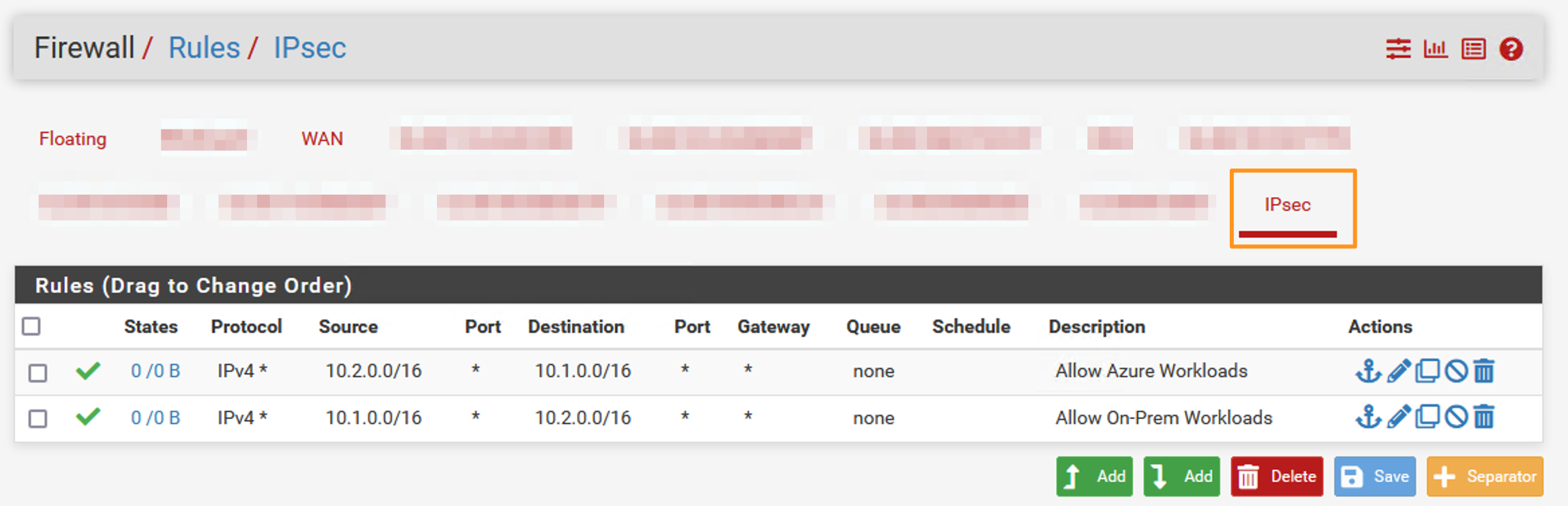Edit the Allow Azure Workloads rule
1568x506 pixels.
[1398, 370]
